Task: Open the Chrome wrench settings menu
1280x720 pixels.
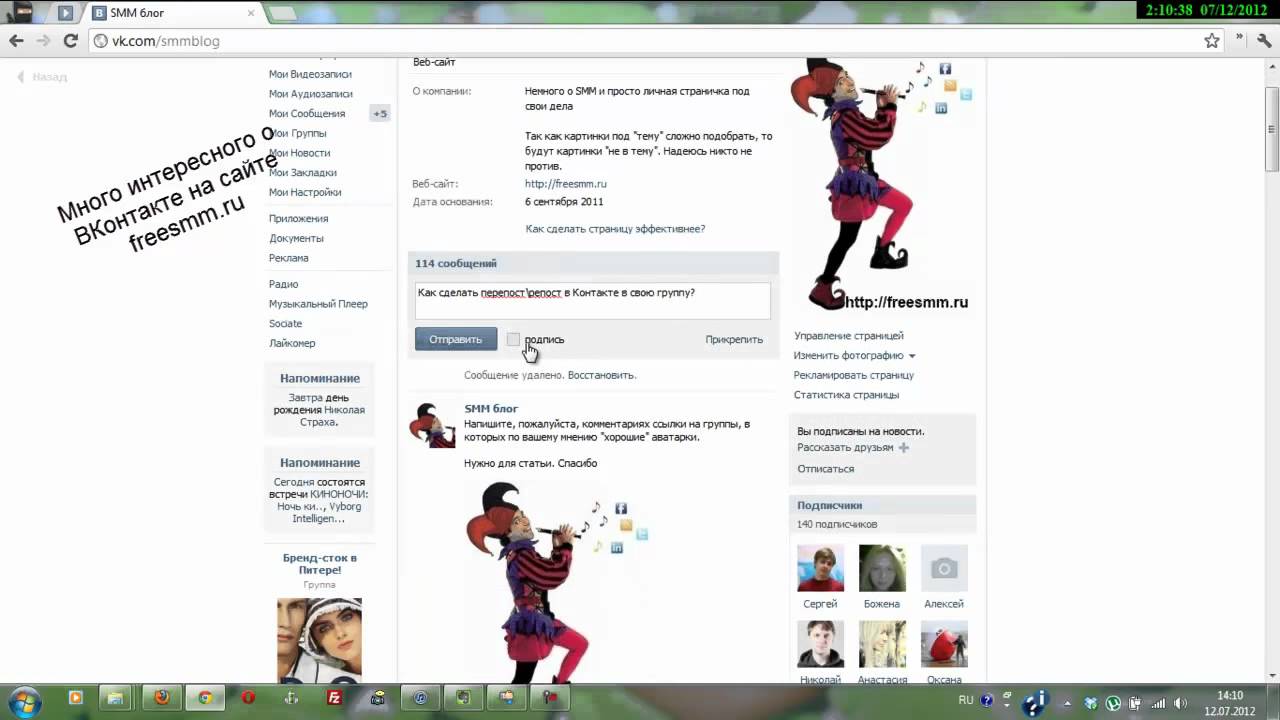Action: coord(1264,41)
